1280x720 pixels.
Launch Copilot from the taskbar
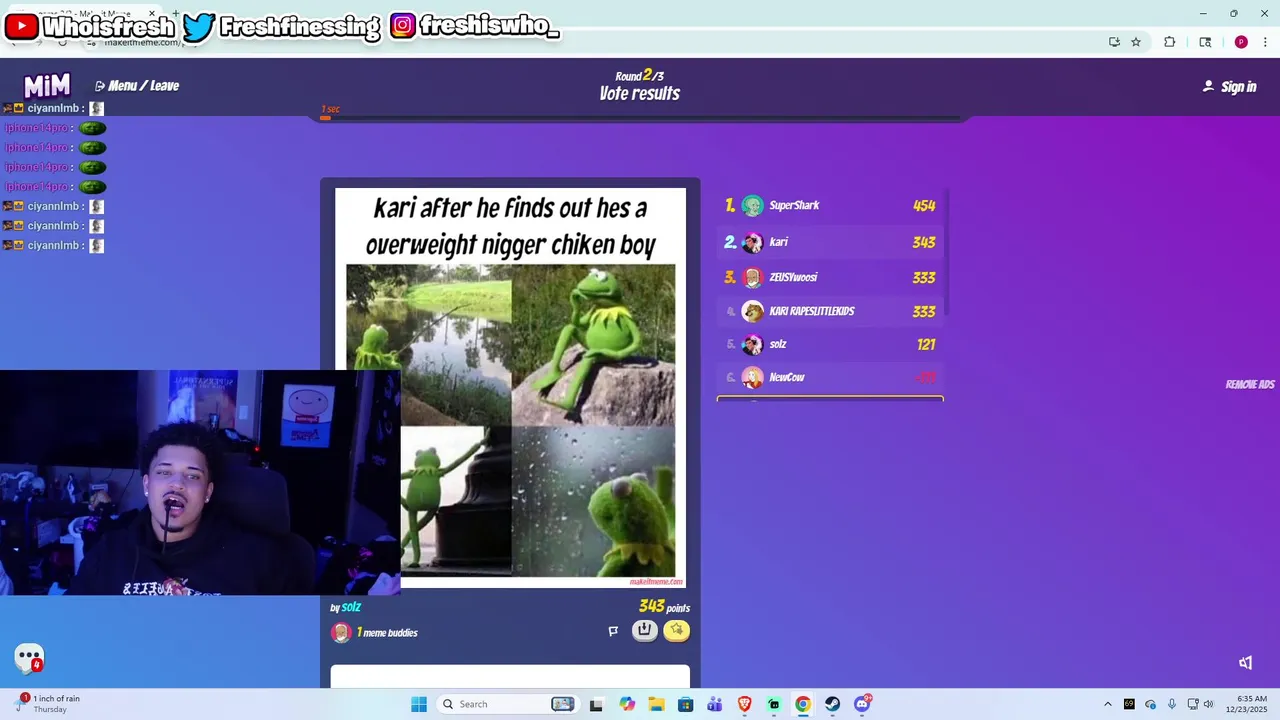(627, 704)
